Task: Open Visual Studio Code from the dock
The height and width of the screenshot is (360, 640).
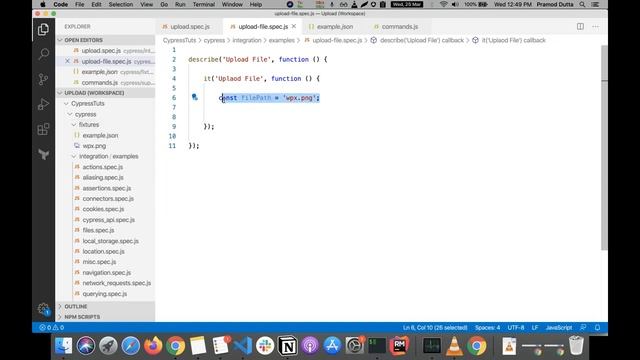Action: tap(243, 346)
